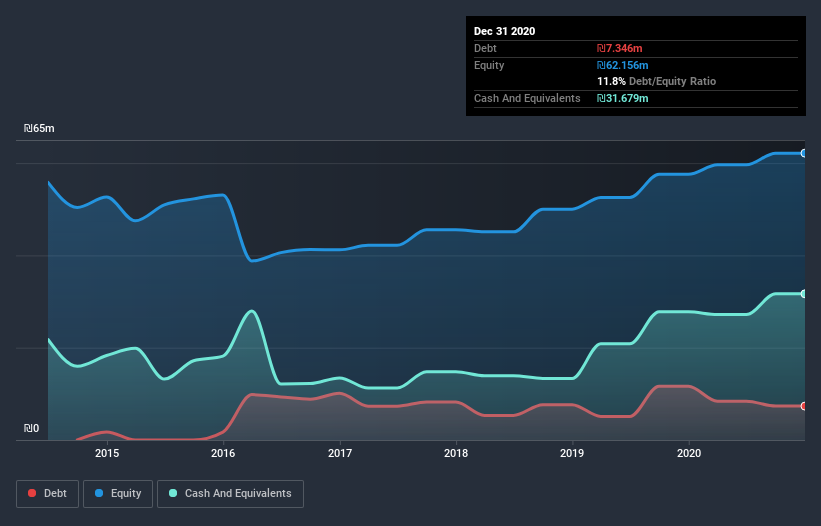Click the blue Equity endpoint marker
The width and height of the screenshot is (821, 526).
804,153
